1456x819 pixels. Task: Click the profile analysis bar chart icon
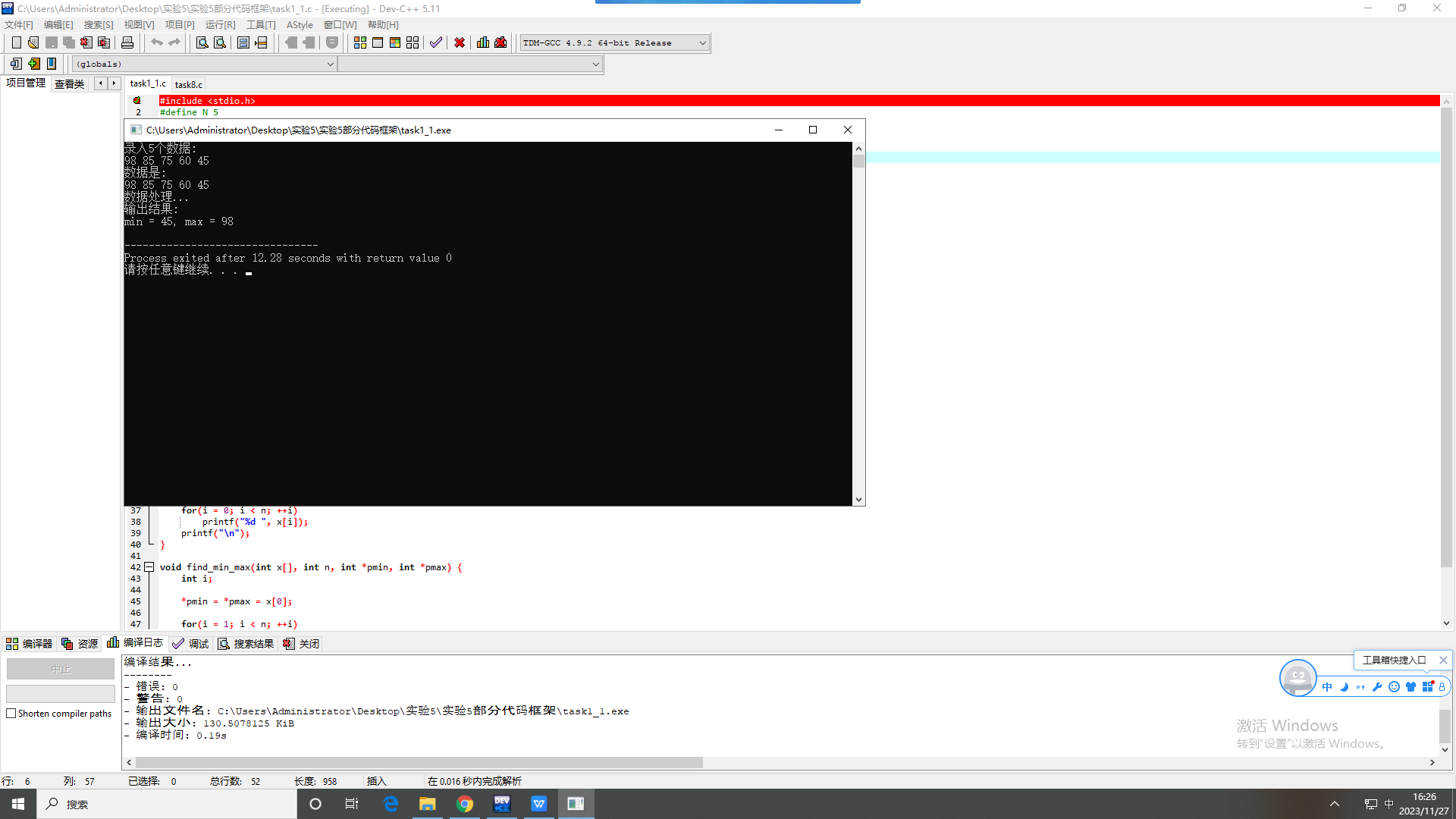tap(483, 42)
